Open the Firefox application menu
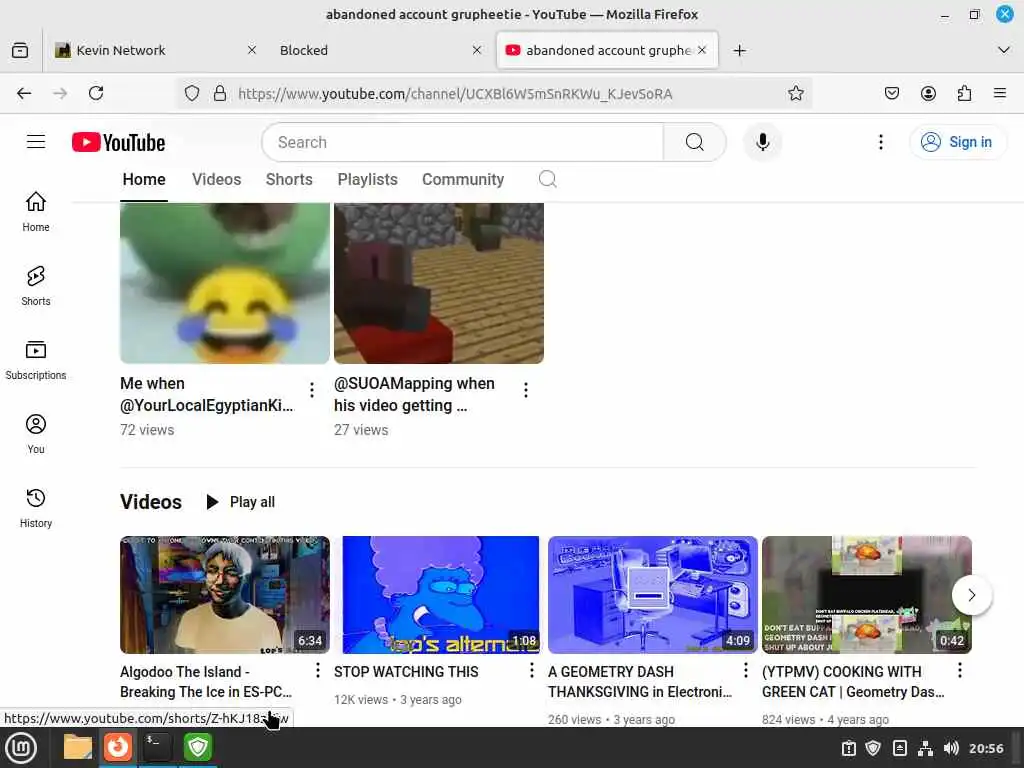The height and width of the screenshot is (768, 1024). tap(1000, 93)
